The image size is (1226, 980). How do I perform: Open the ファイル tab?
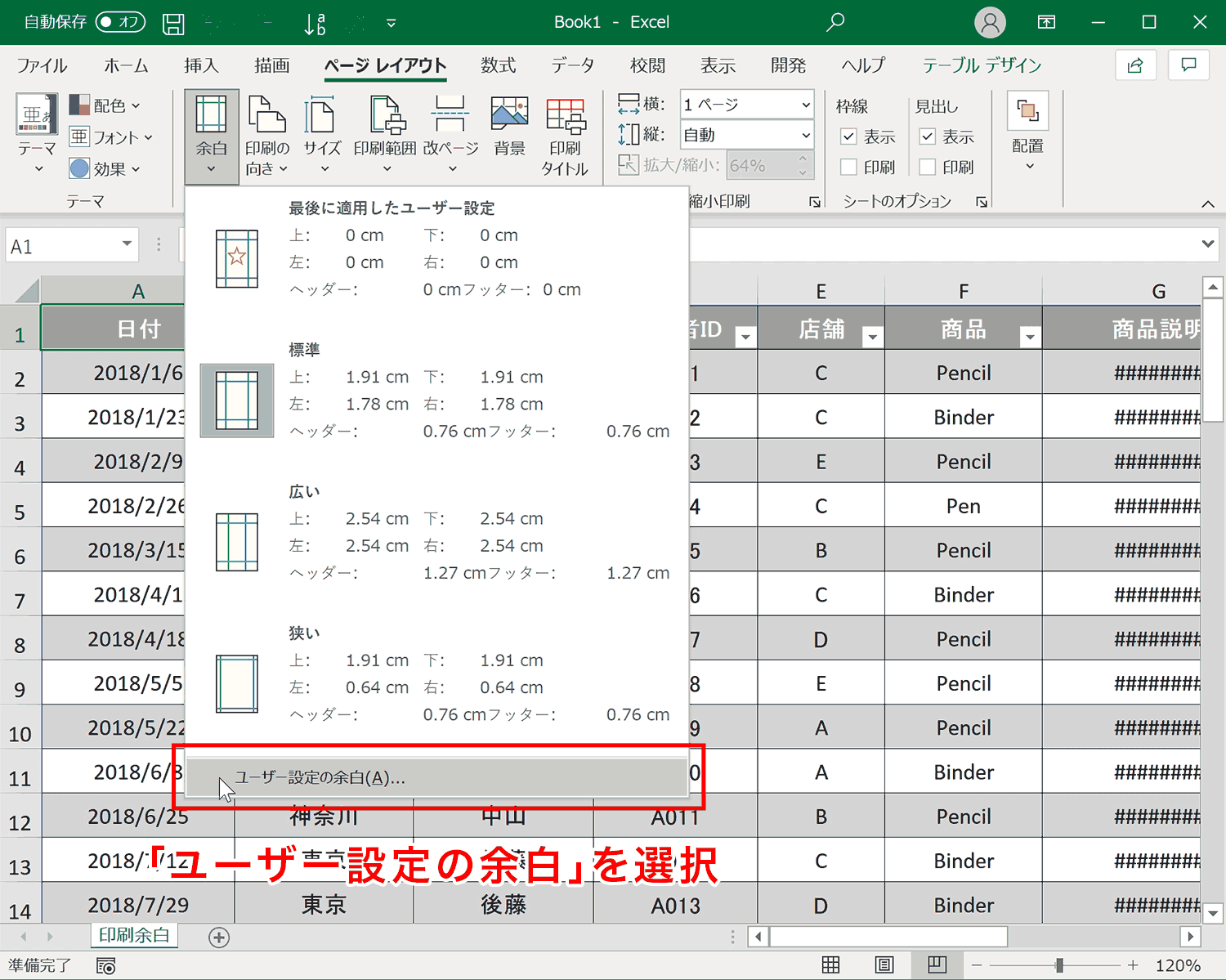coord(42,65)
